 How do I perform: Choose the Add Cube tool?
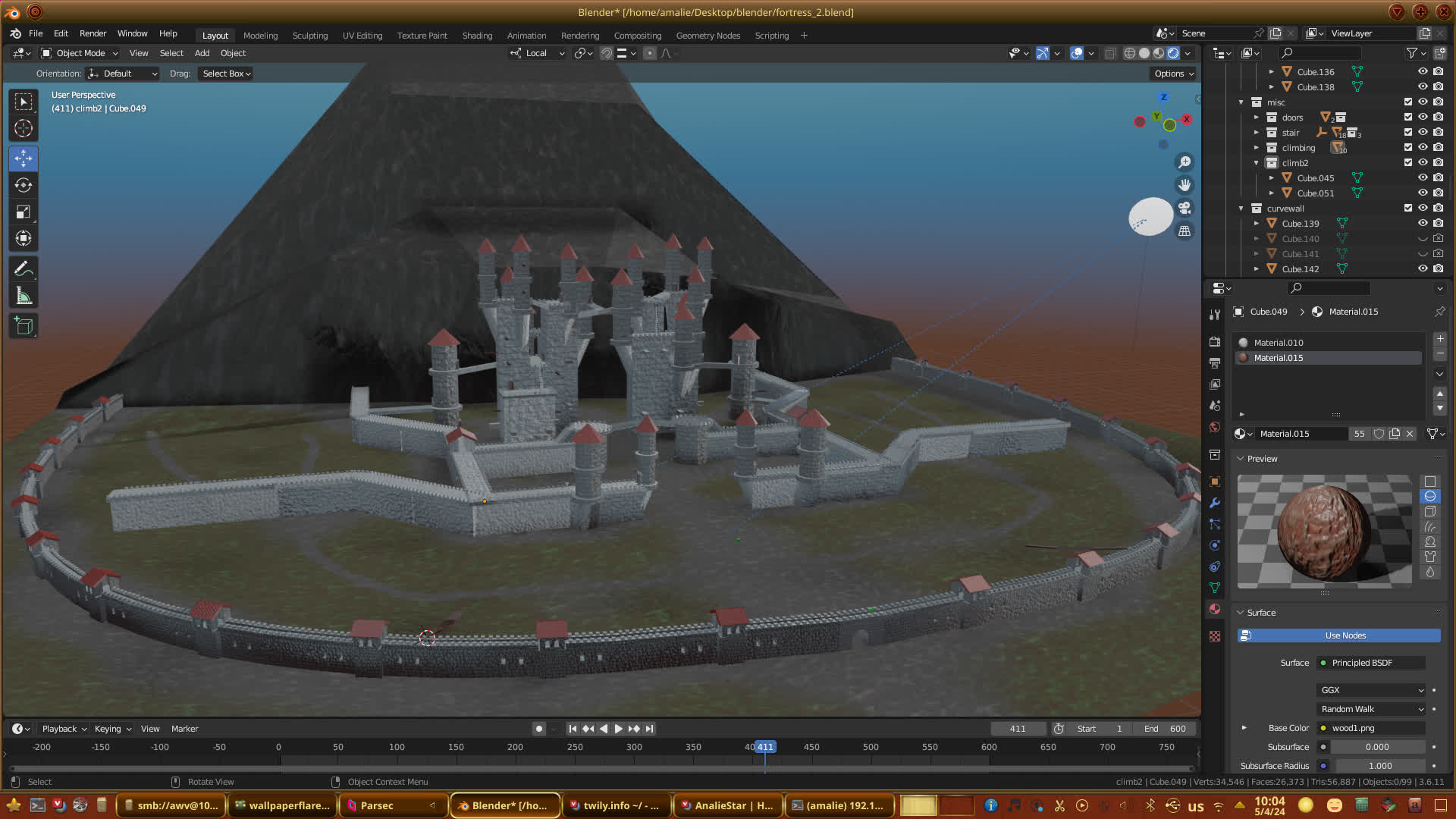(24, 326)
